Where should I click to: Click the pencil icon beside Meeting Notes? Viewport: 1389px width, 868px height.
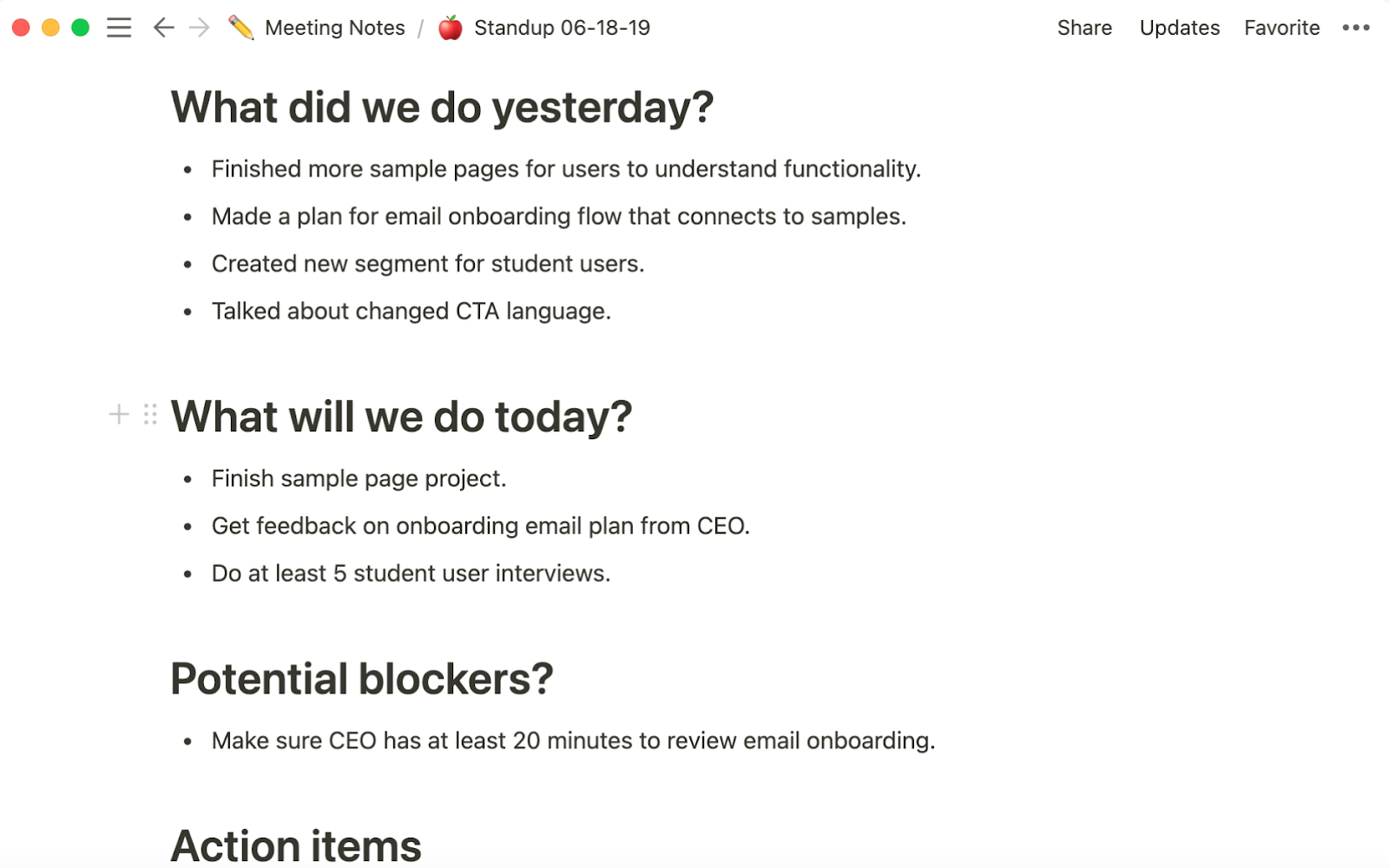point(240,27)
